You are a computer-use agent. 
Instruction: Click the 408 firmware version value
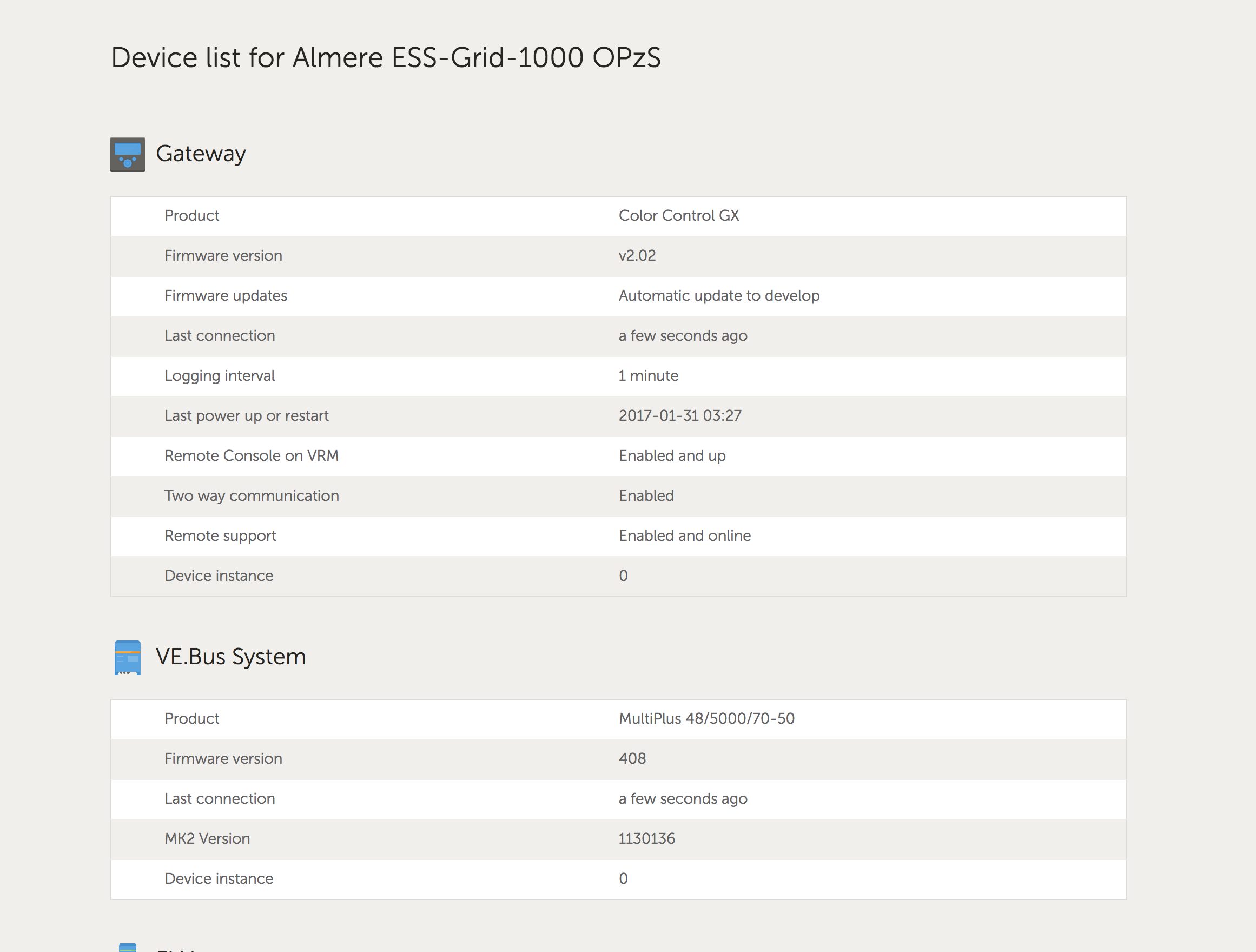pyautogui.click(x=632, y=758)
